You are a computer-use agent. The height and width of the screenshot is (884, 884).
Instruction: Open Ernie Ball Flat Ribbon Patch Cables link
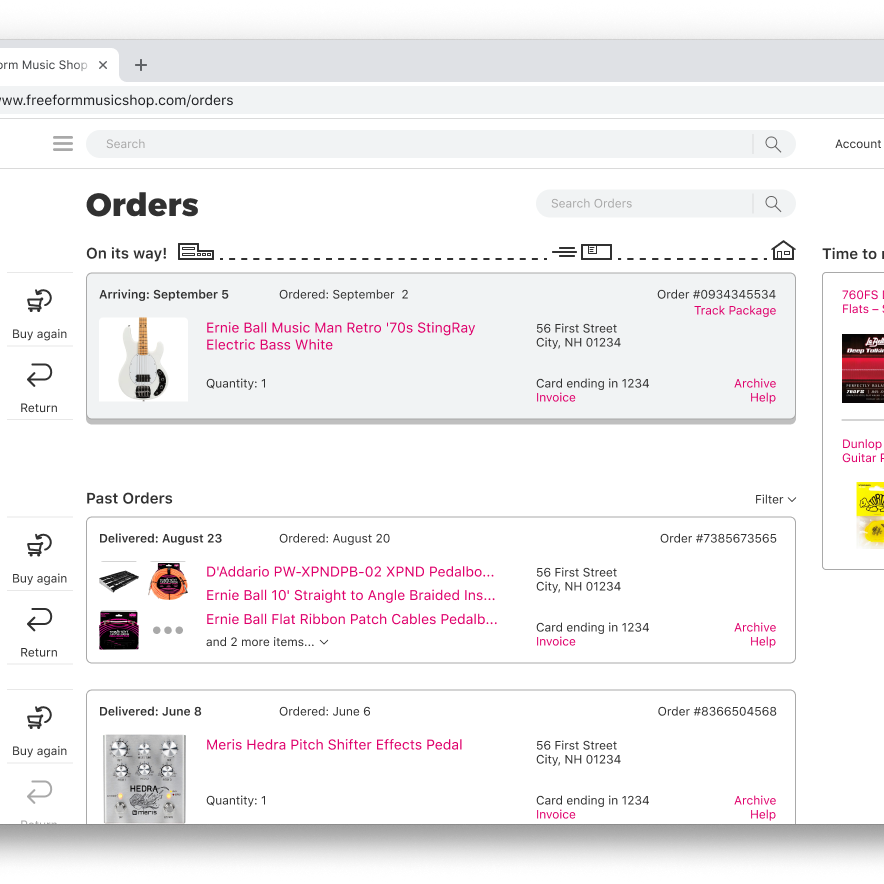click(x=352, y=619)
